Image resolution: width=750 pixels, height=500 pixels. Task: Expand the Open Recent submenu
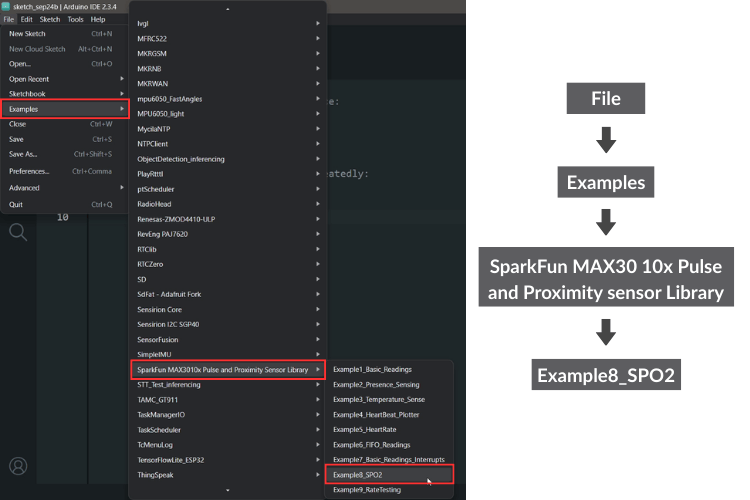(64, 79)
